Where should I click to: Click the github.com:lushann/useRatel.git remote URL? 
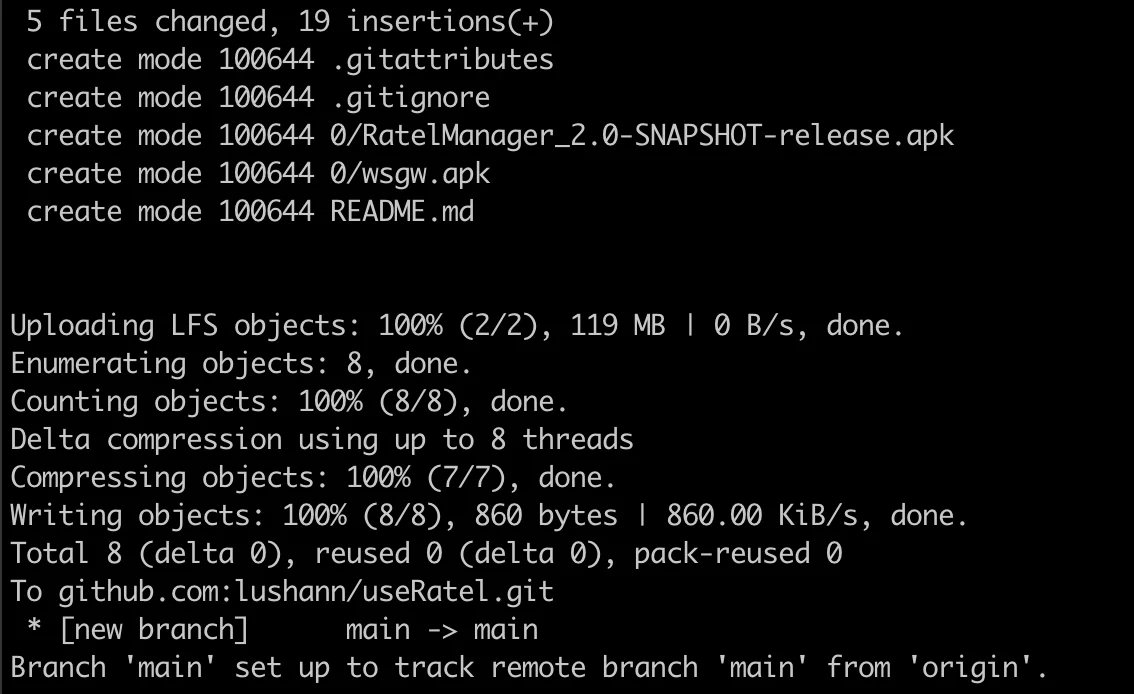pyautogui.click(x=305, y=591)
